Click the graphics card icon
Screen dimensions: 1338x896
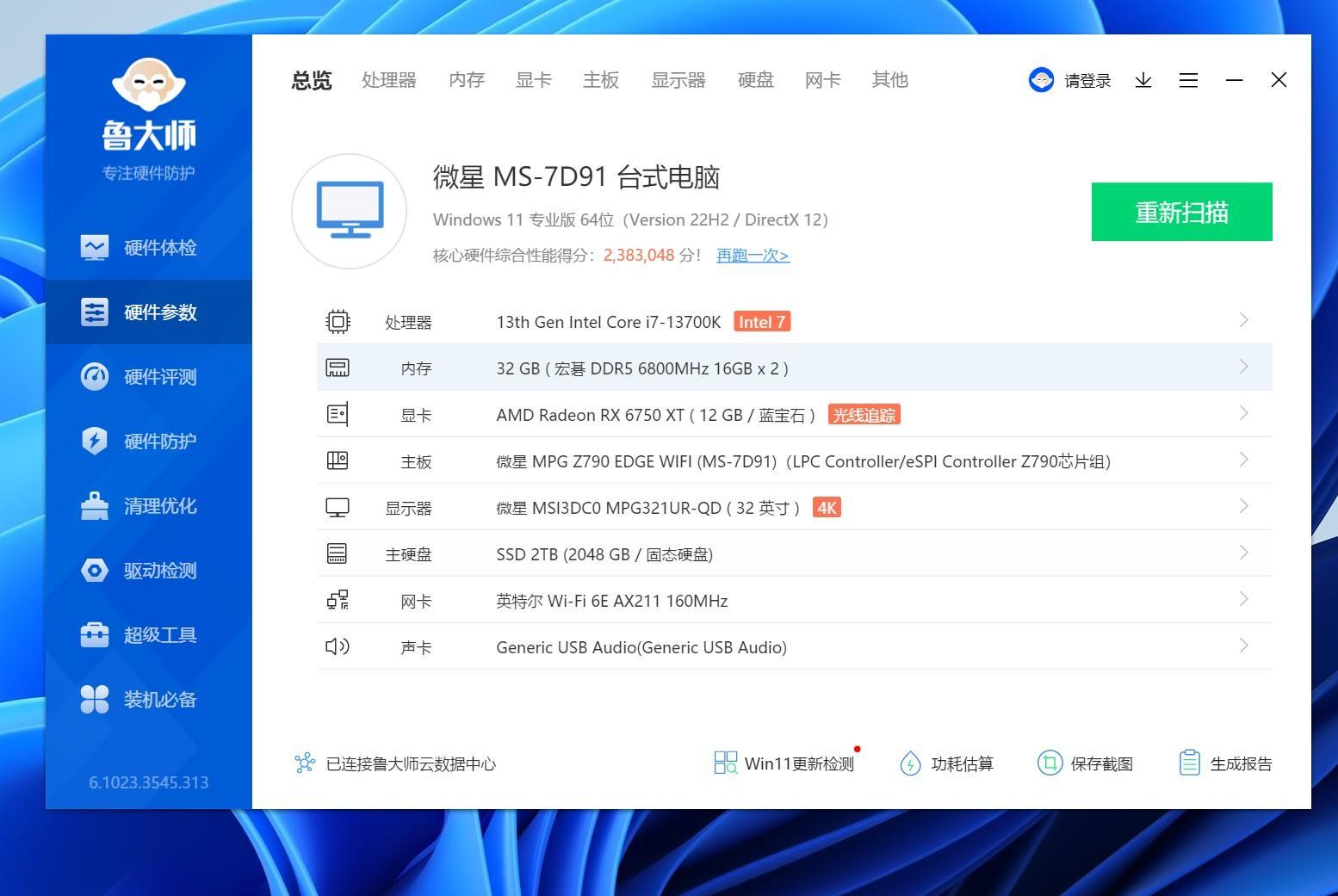pos(338,415)
